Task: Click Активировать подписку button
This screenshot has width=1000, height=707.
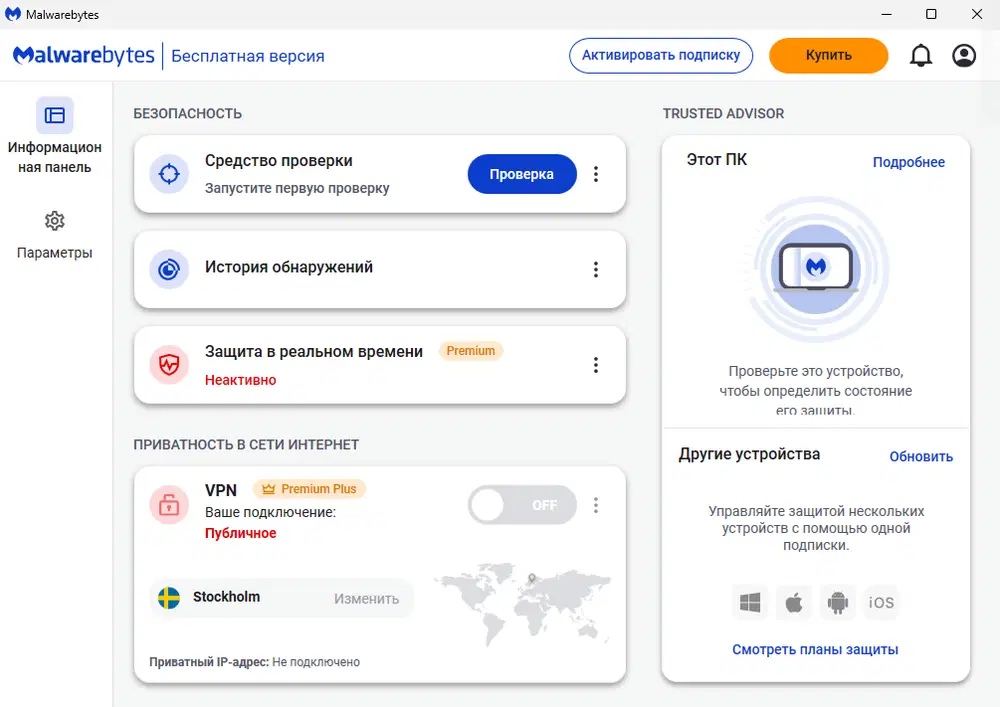Action: pos(661,55)
